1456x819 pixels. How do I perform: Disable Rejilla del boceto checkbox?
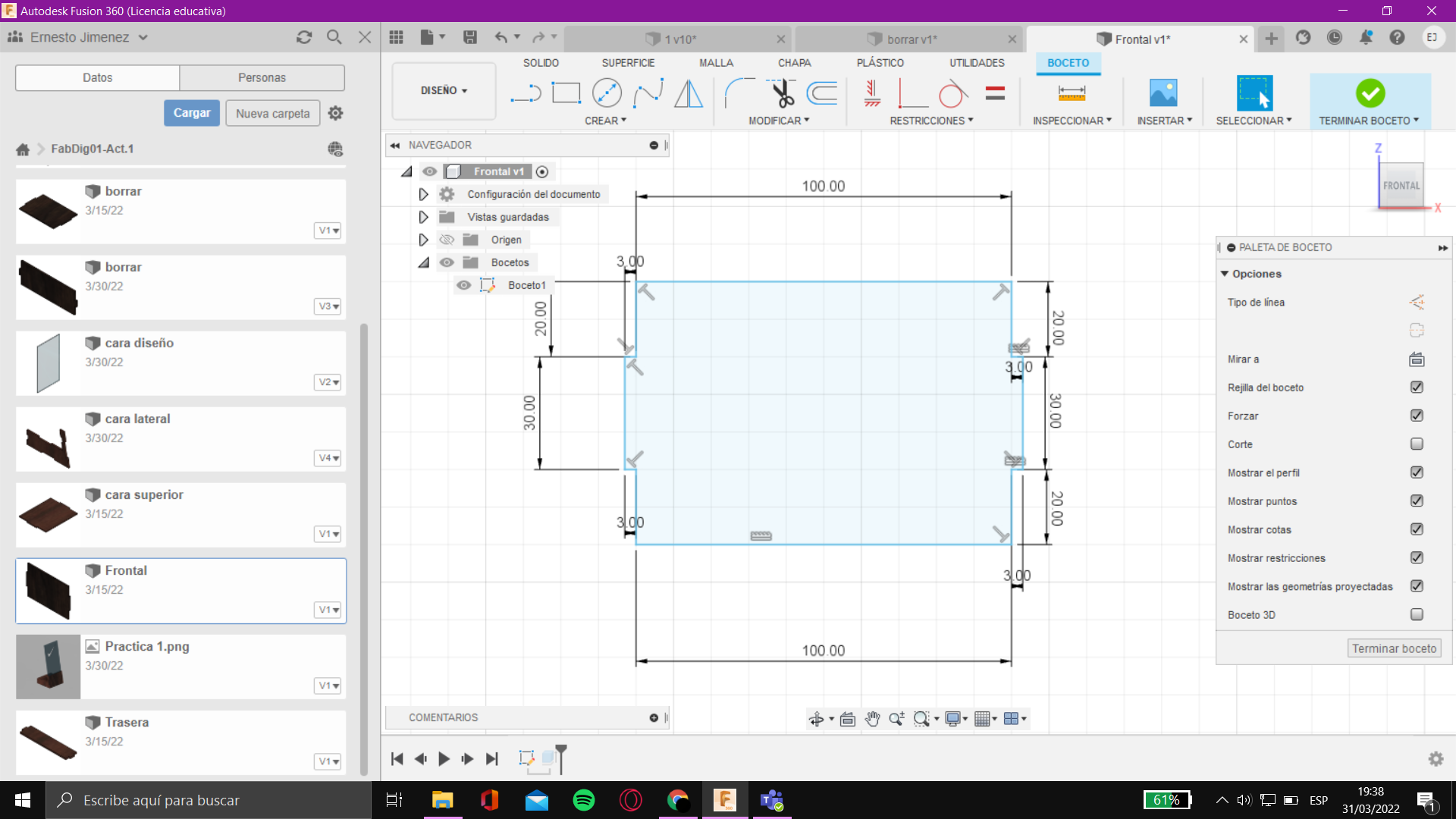pyautogui.click(x=1417, y=388)
